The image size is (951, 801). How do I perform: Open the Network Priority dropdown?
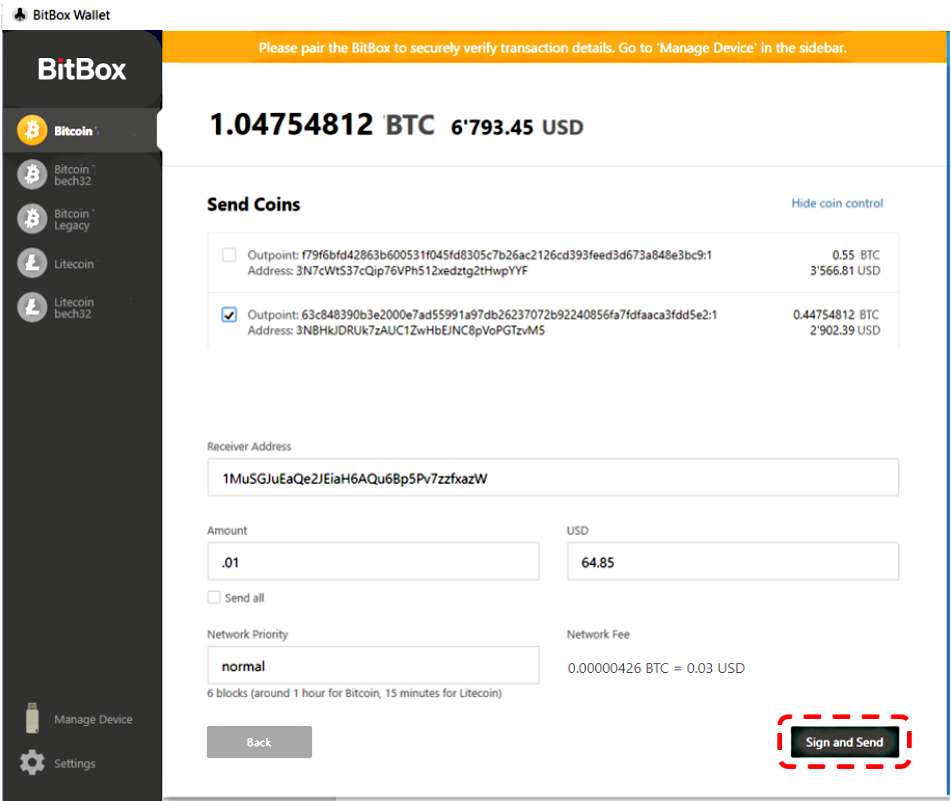[373, 666]
